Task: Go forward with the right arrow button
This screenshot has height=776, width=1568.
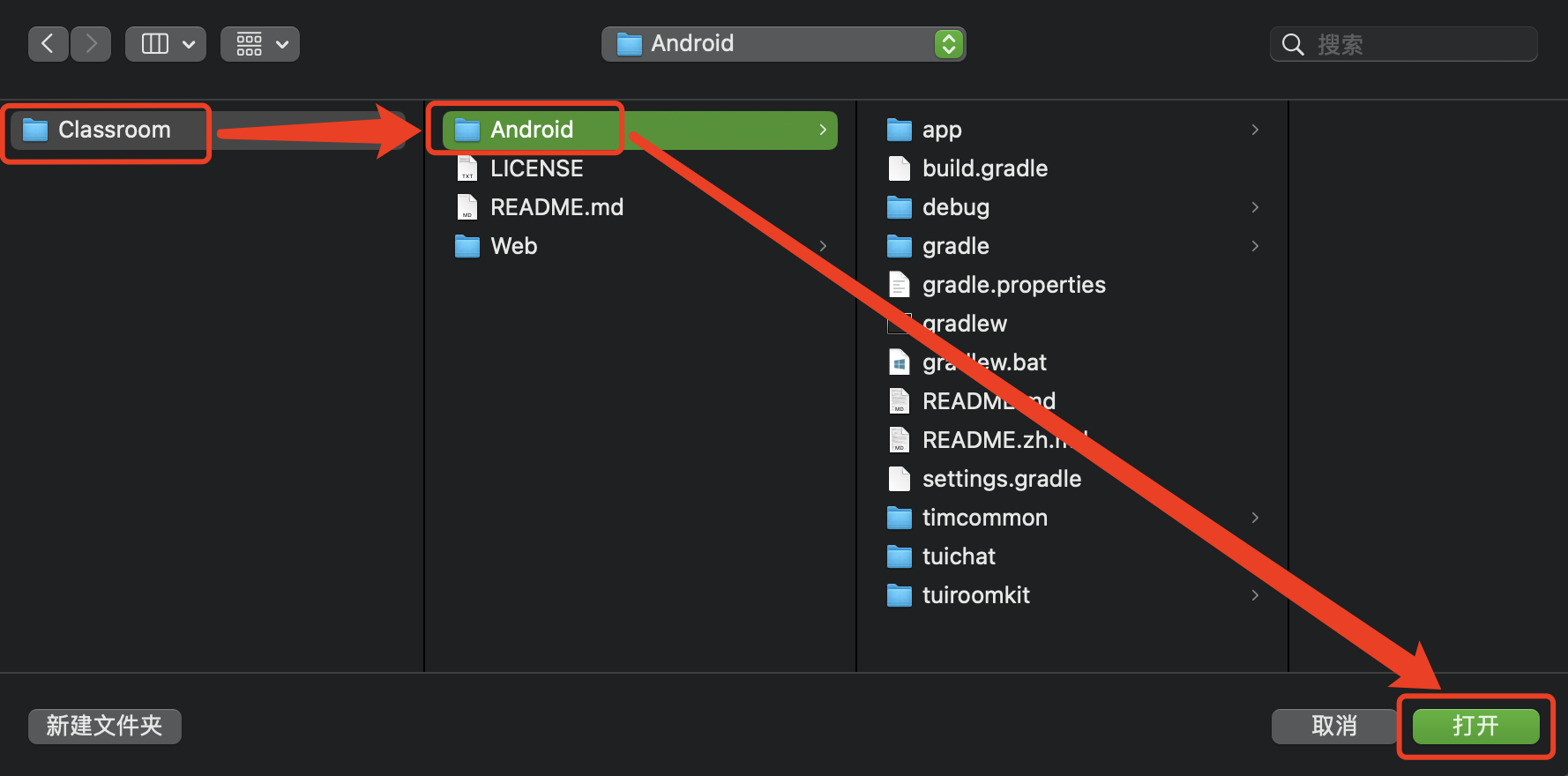Action: point(91,44)
